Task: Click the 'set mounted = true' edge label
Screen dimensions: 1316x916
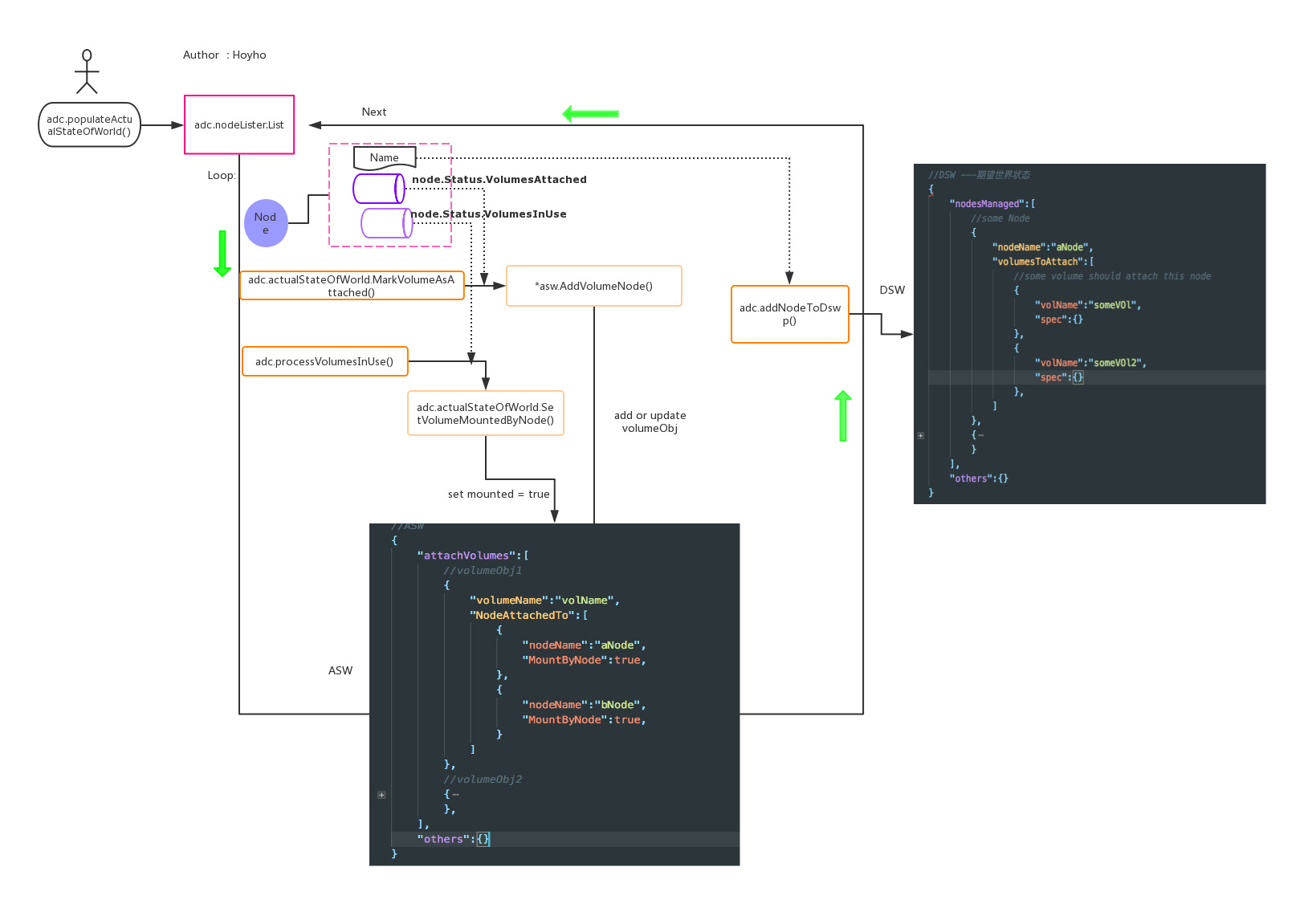Action: tap(498, 494)
